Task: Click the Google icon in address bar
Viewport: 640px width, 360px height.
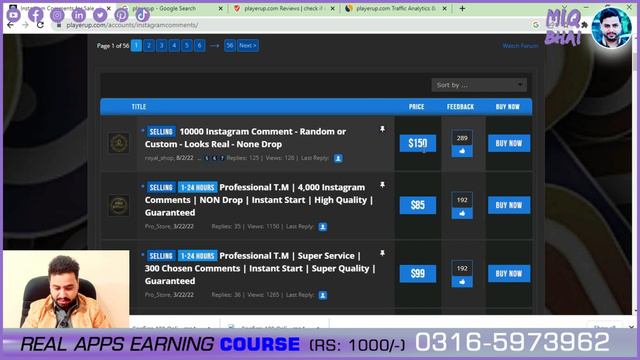Action: [536, 25]
